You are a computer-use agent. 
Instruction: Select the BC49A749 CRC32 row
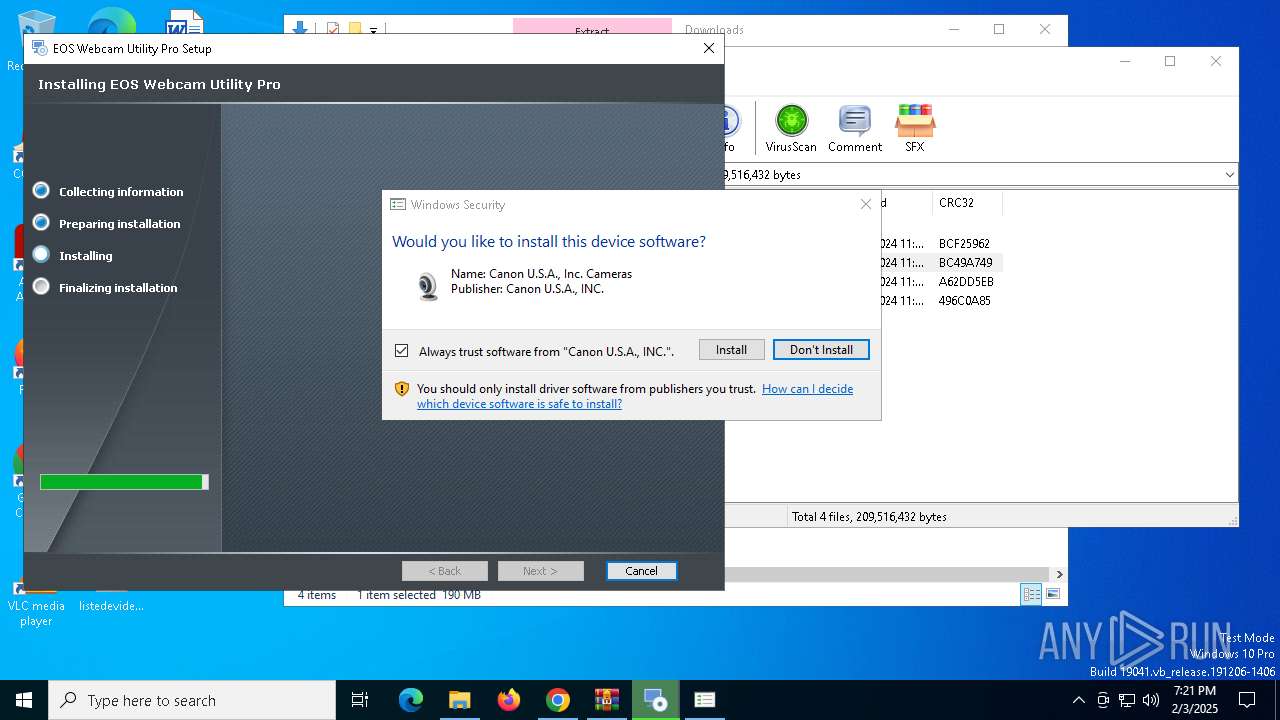tap(965, 262)
